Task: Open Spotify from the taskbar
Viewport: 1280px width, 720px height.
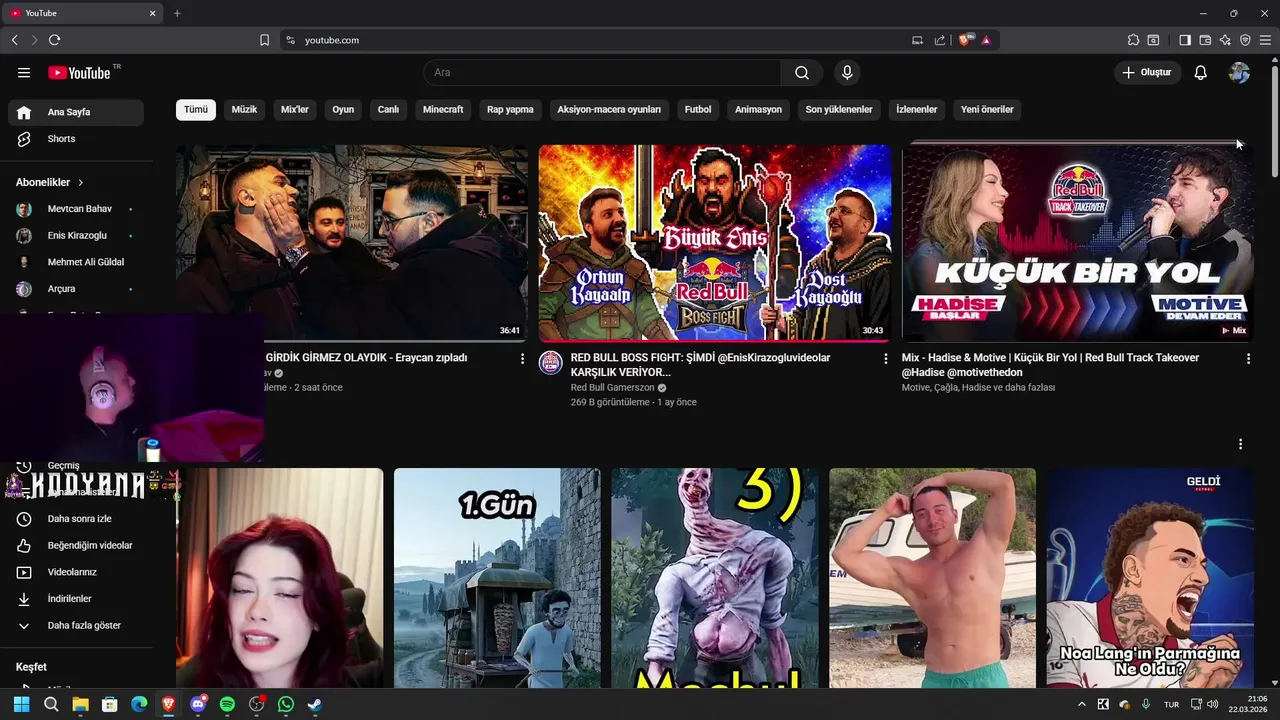Action: point(227,704)
